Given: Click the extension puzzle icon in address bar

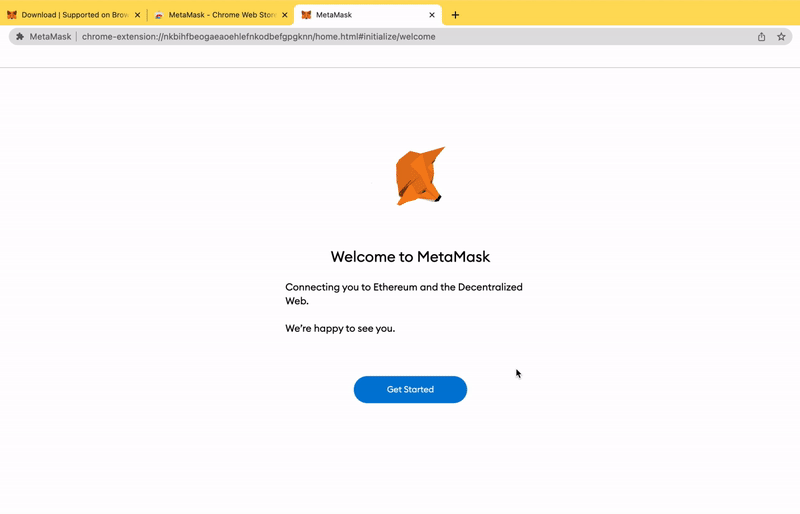Looking at the screenshot, I should pyautogui.click(x=20, y=36).
